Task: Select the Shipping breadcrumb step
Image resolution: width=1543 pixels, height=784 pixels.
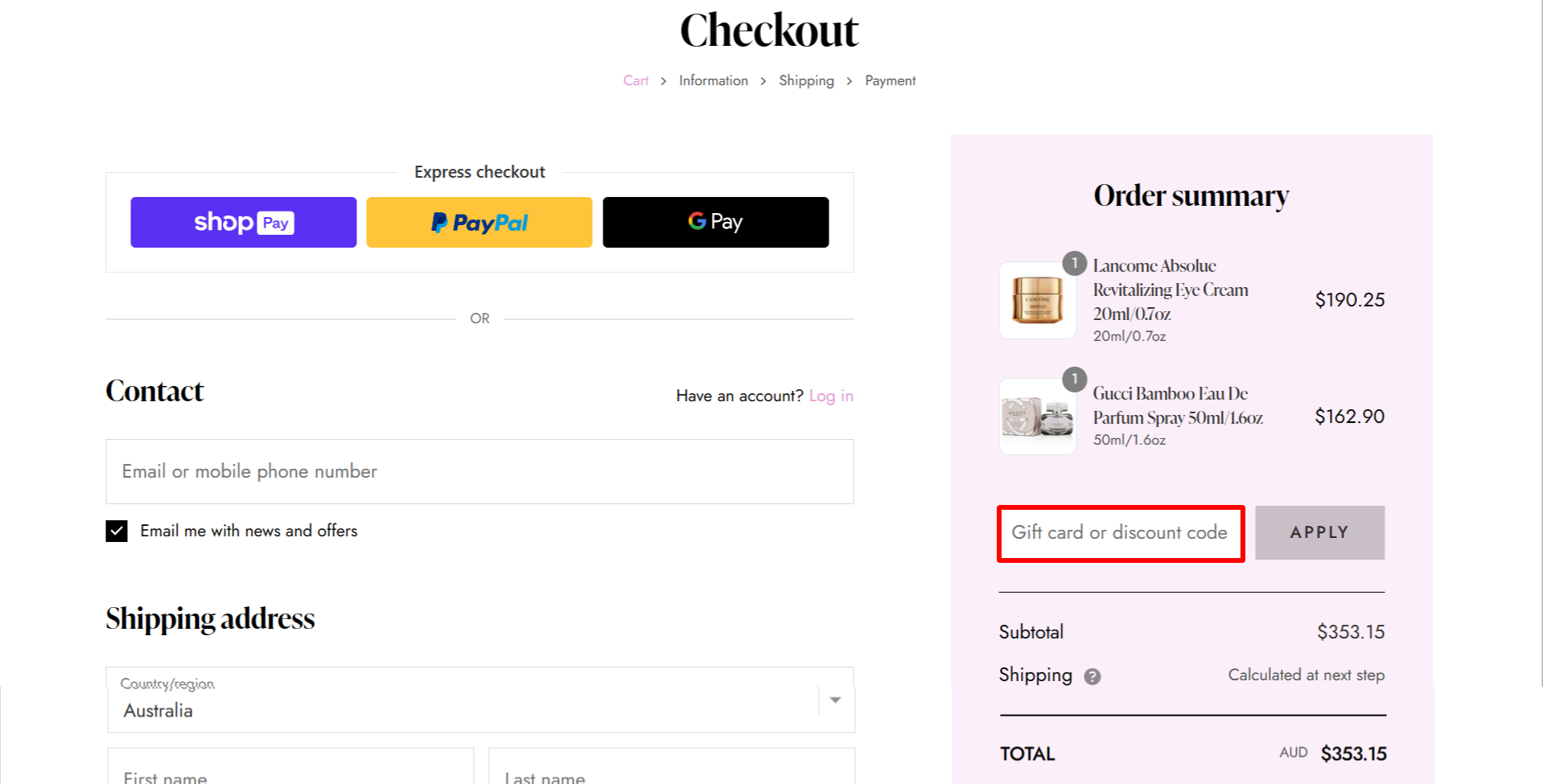Action: click(806, 80)
